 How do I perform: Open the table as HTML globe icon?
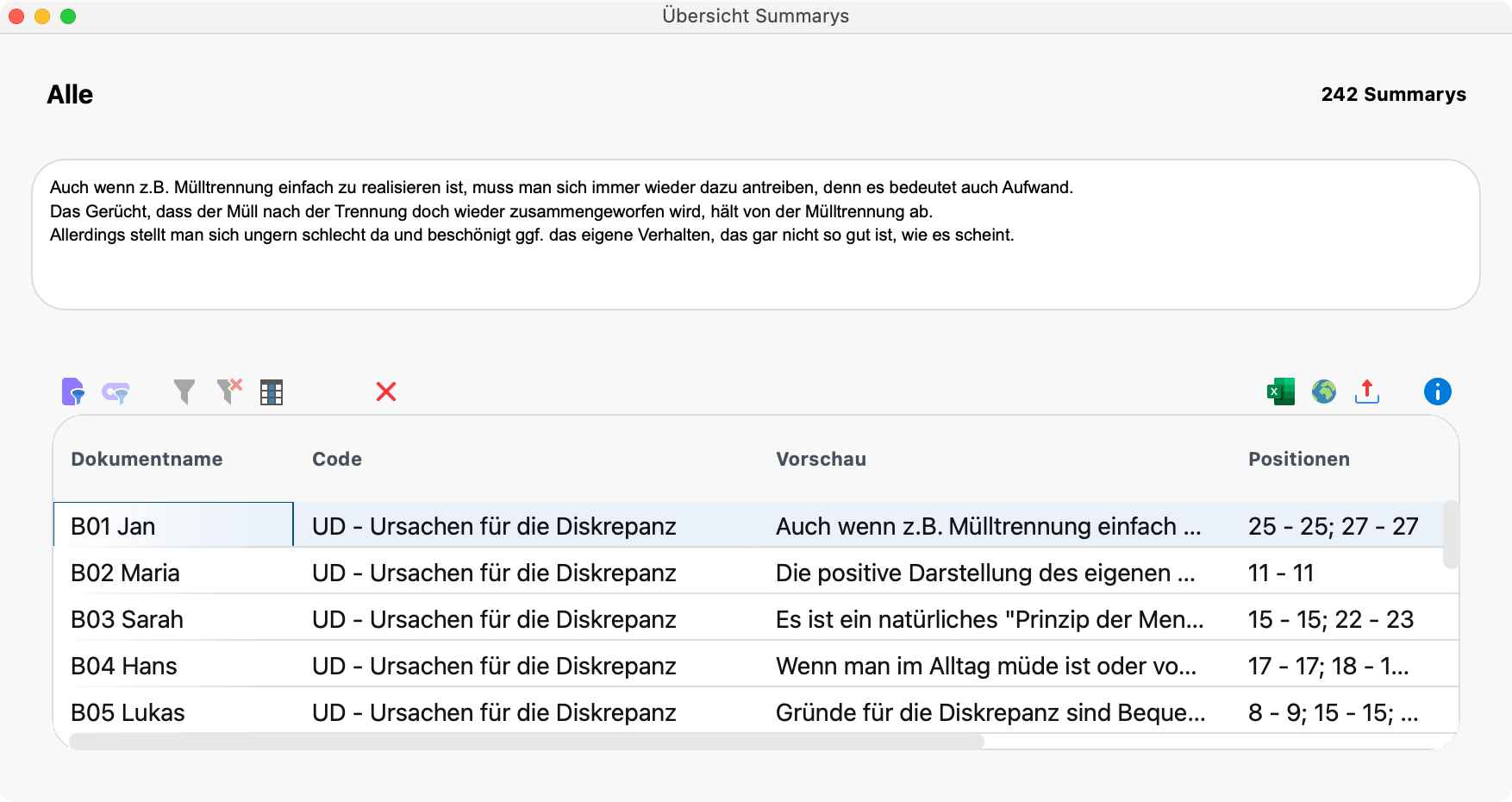pyautogui.click(x=1324, y=392)
